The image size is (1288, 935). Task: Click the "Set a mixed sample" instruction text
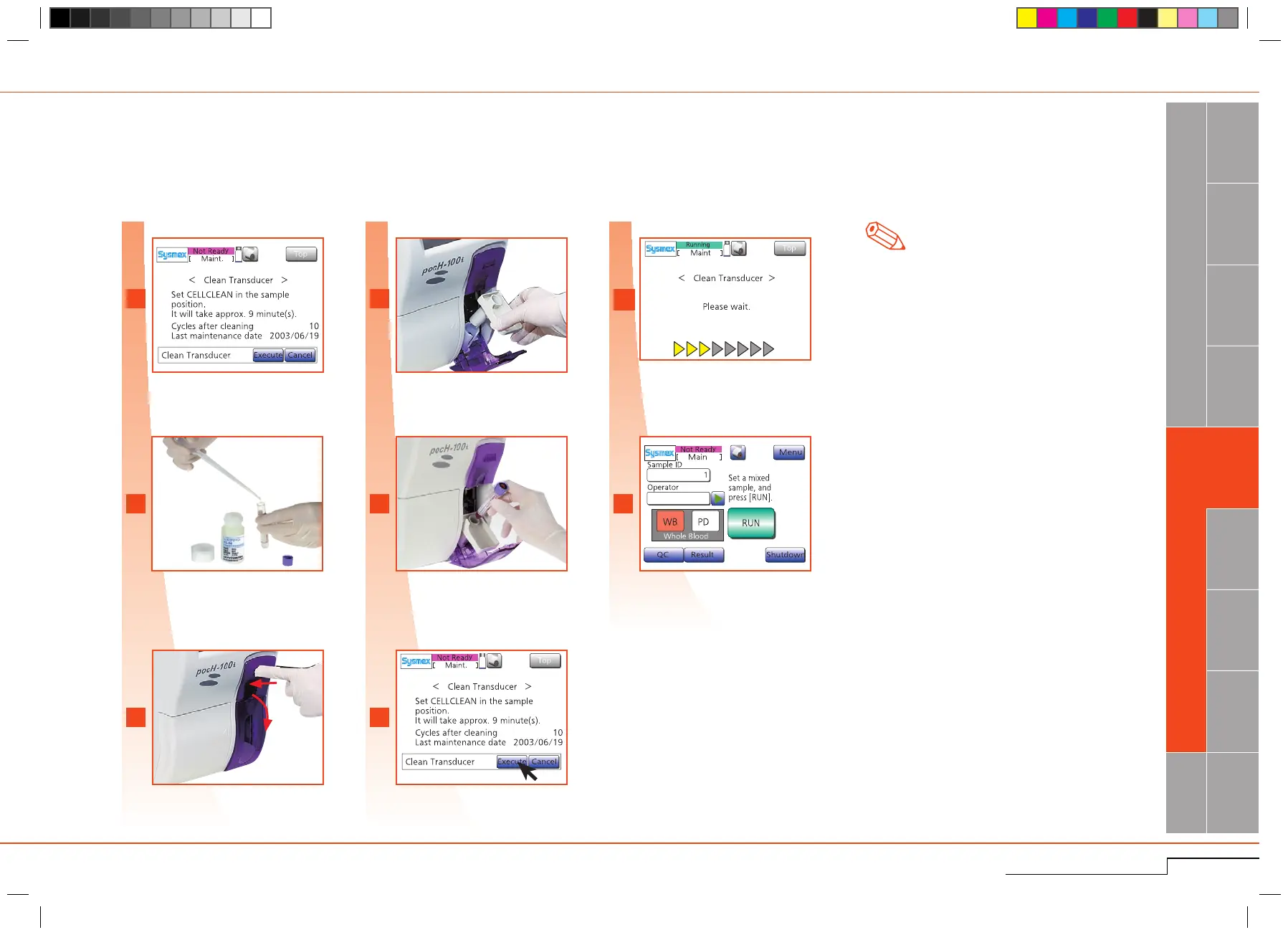(750, 488)
